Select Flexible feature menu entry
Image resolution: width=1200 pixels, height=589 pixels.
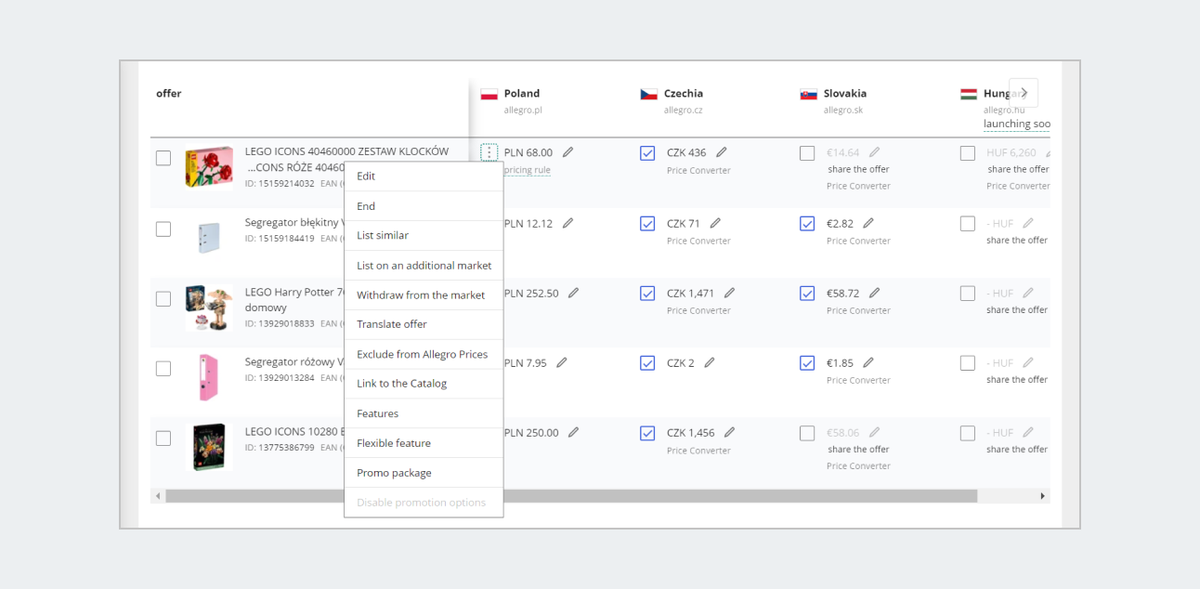[424, 443]
